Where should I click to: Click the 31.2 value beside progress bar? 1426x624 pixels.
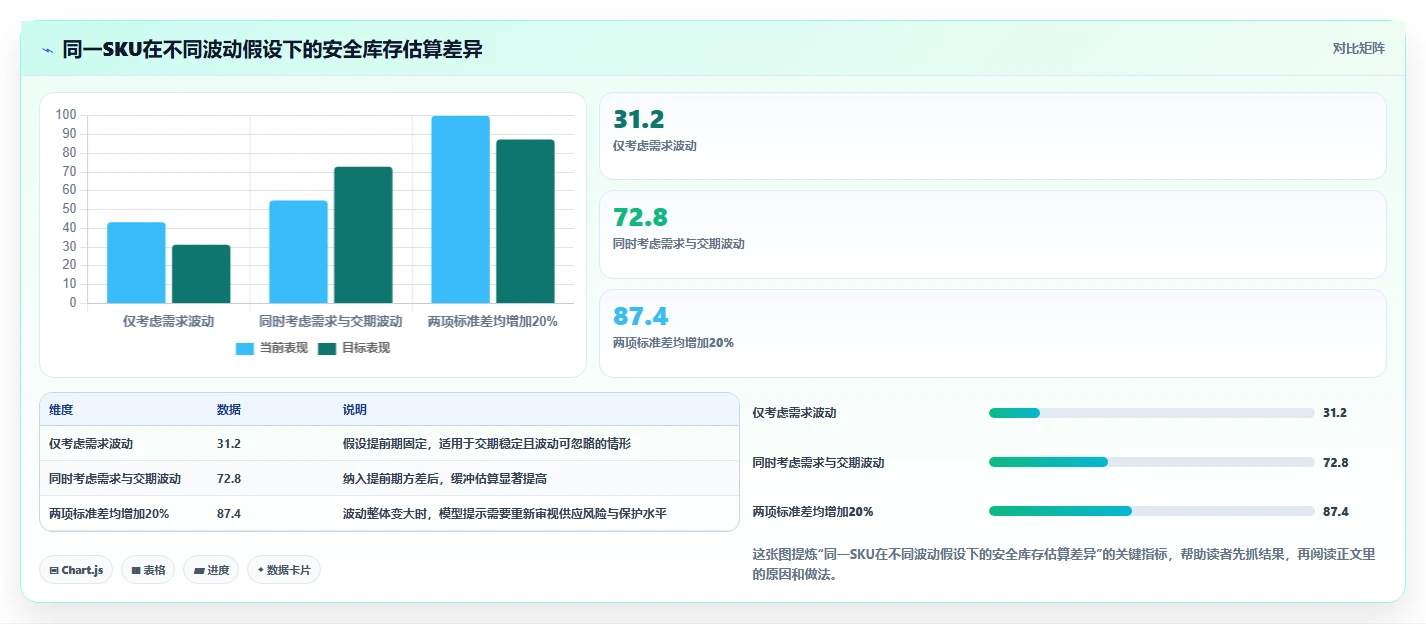(x=1335, y=413)
